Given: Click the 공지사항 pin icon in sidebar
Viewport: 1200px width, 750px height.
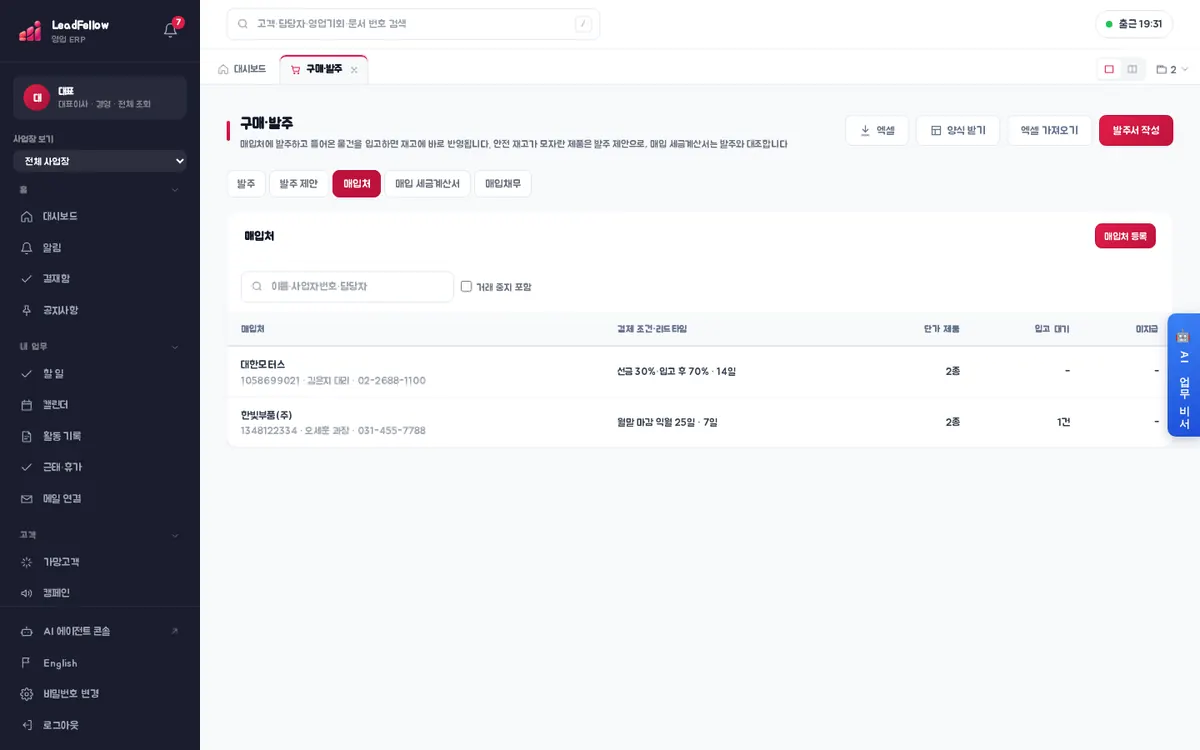Looking at the screenshot, I should [x=27, y=310].
